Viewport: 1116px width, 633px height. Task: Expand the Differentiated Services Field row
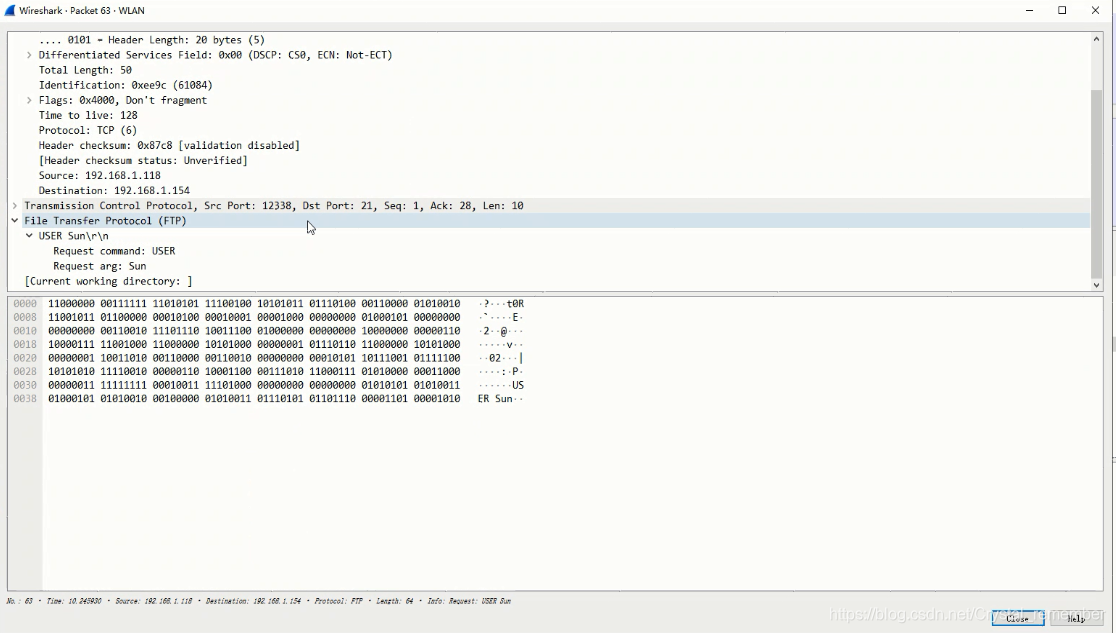29,55
